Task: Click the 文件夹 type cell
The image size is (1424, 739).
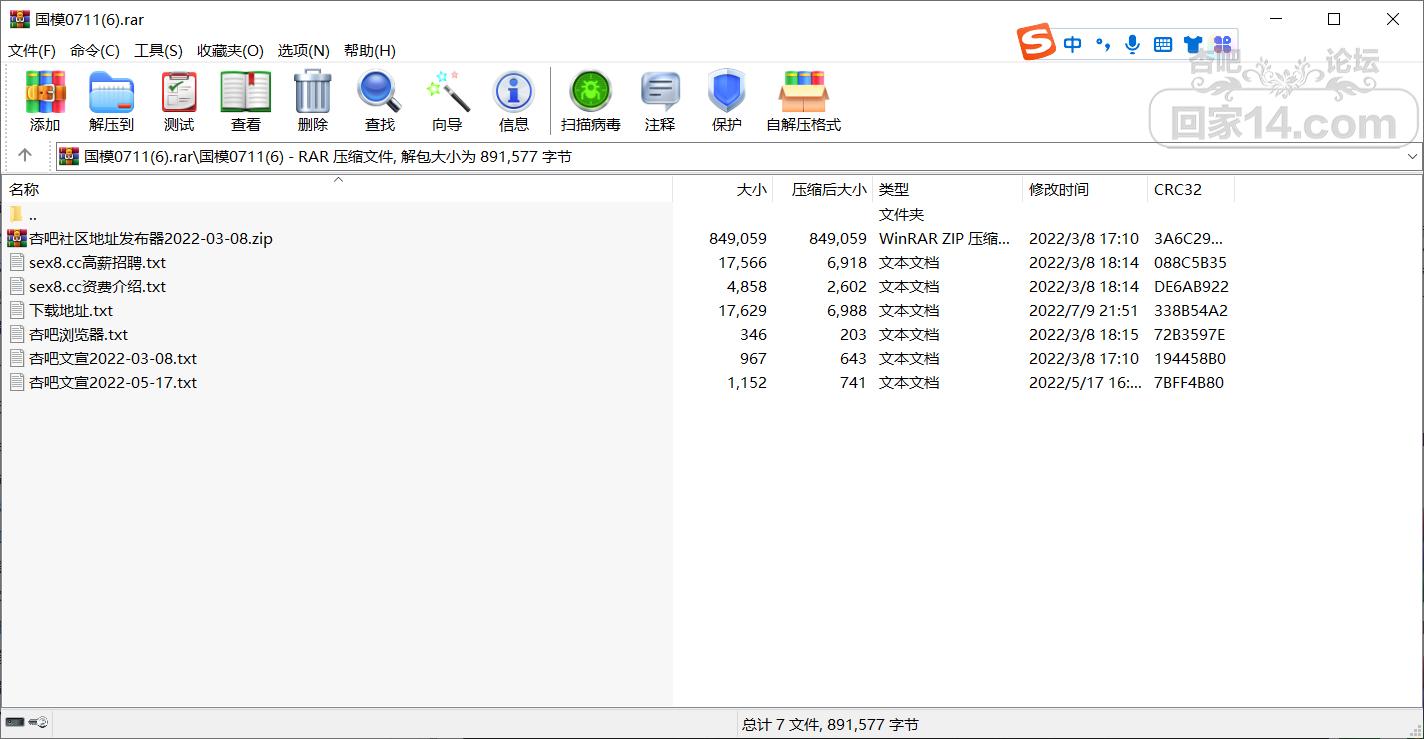Action: (901, 214)
